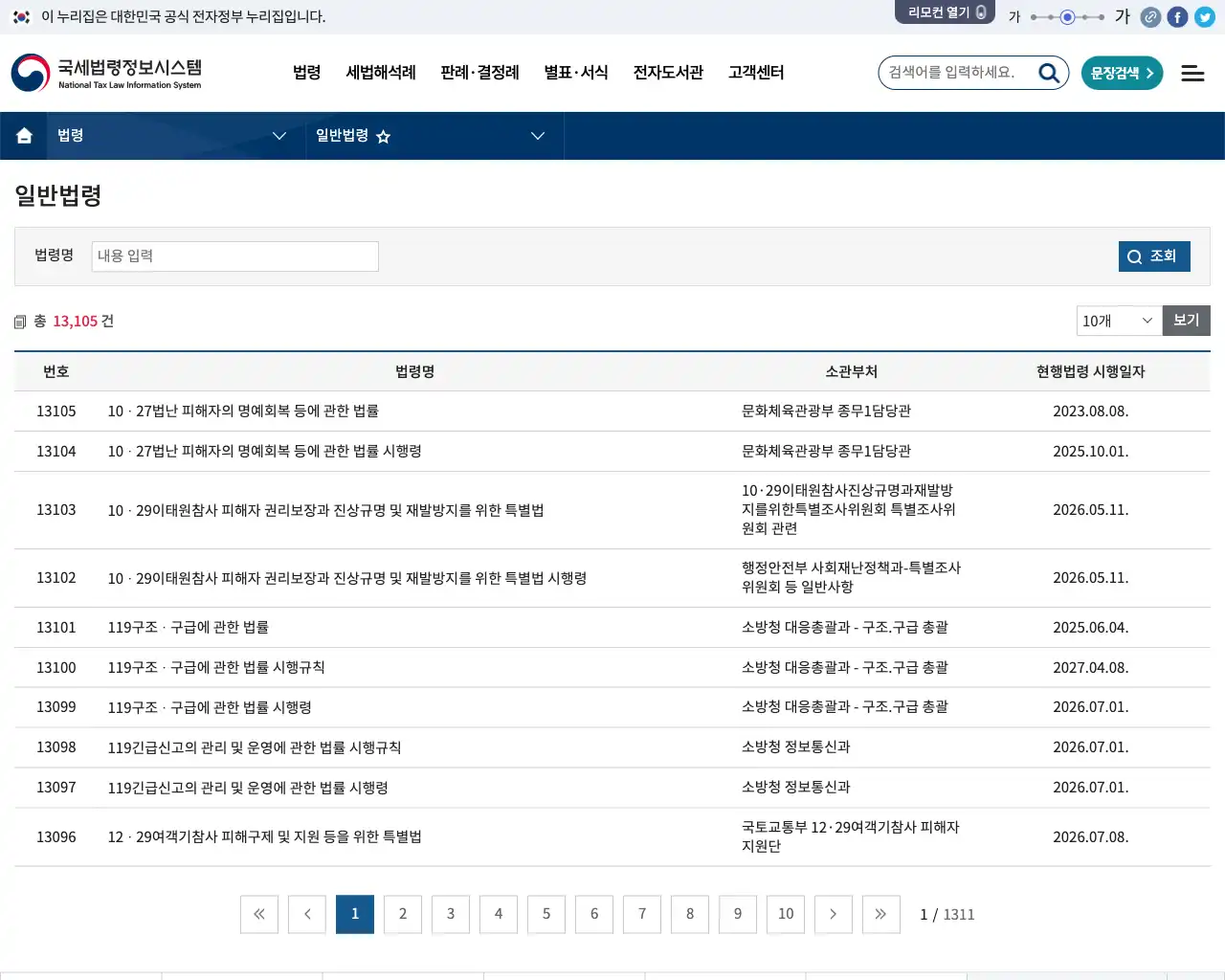Open the 법령 main menu
The image size is (1225, 980).
click(306, 73)
